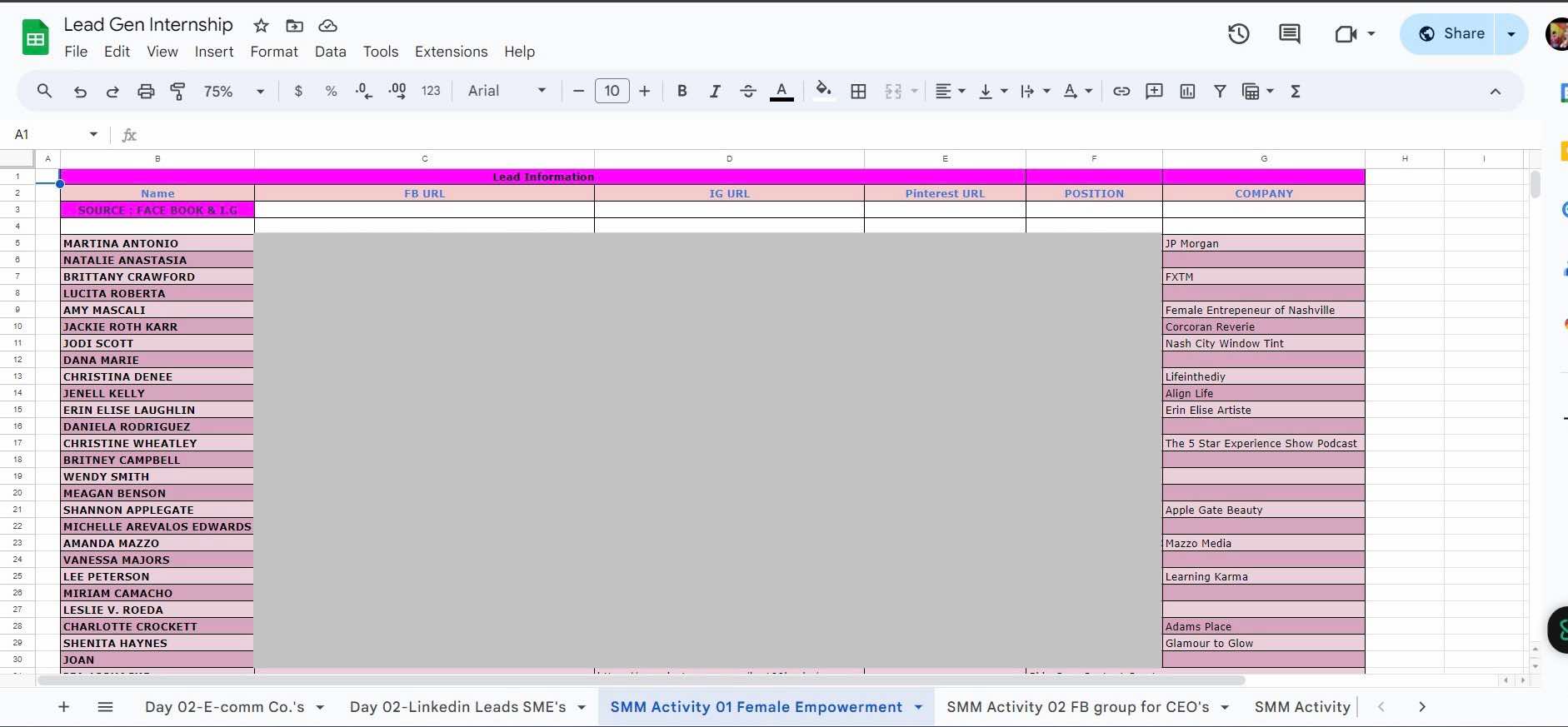Viewport: 1568px width, 727px height.
Task: Click the font size field
Action: 612,92
